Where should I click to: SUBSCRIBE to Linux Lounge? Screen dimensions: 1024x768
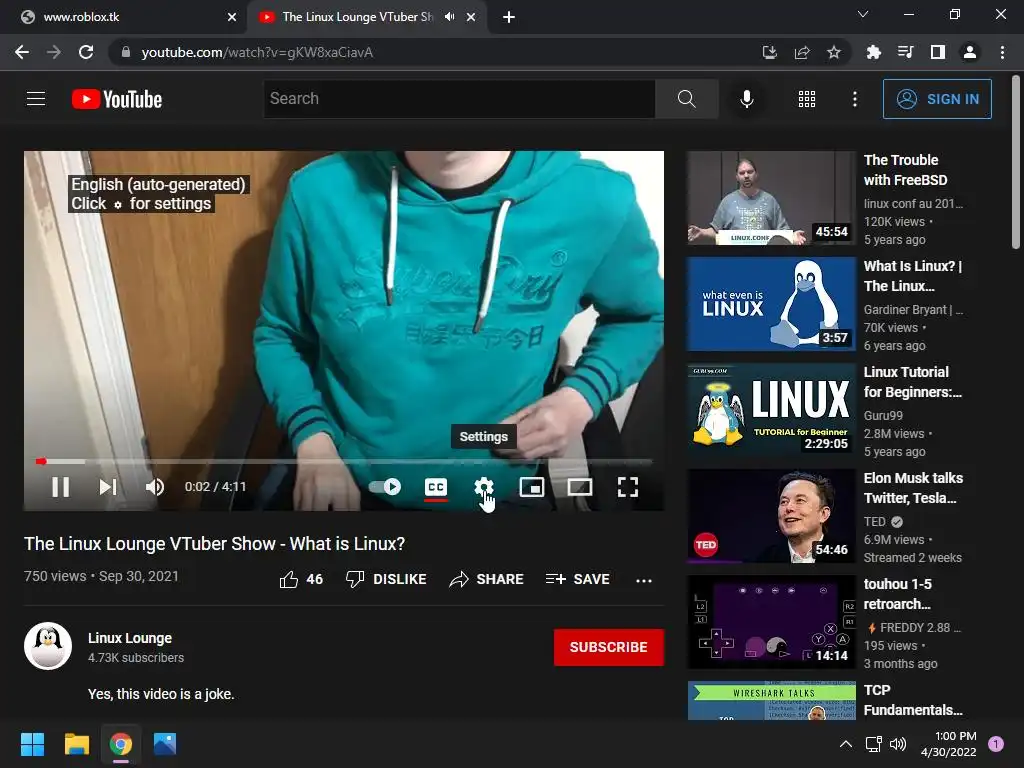pos(609,647)
